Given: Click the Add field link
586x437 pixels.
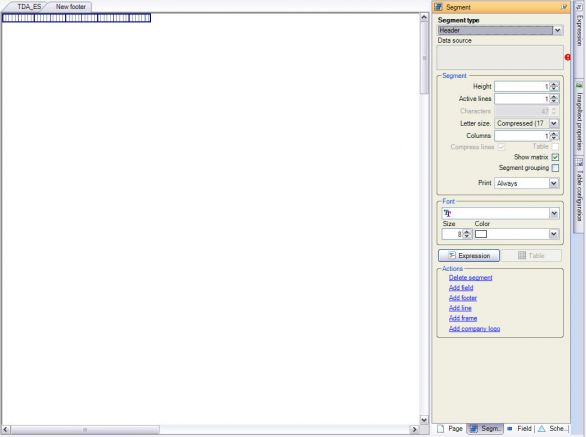Looking at the screenshot, I should coord(461,287).
